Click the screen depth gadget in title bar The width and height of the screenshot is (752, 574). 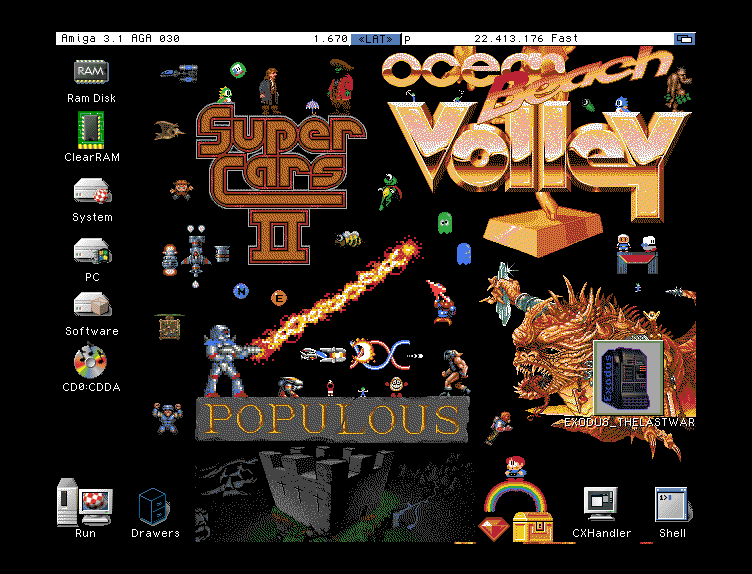684,39
